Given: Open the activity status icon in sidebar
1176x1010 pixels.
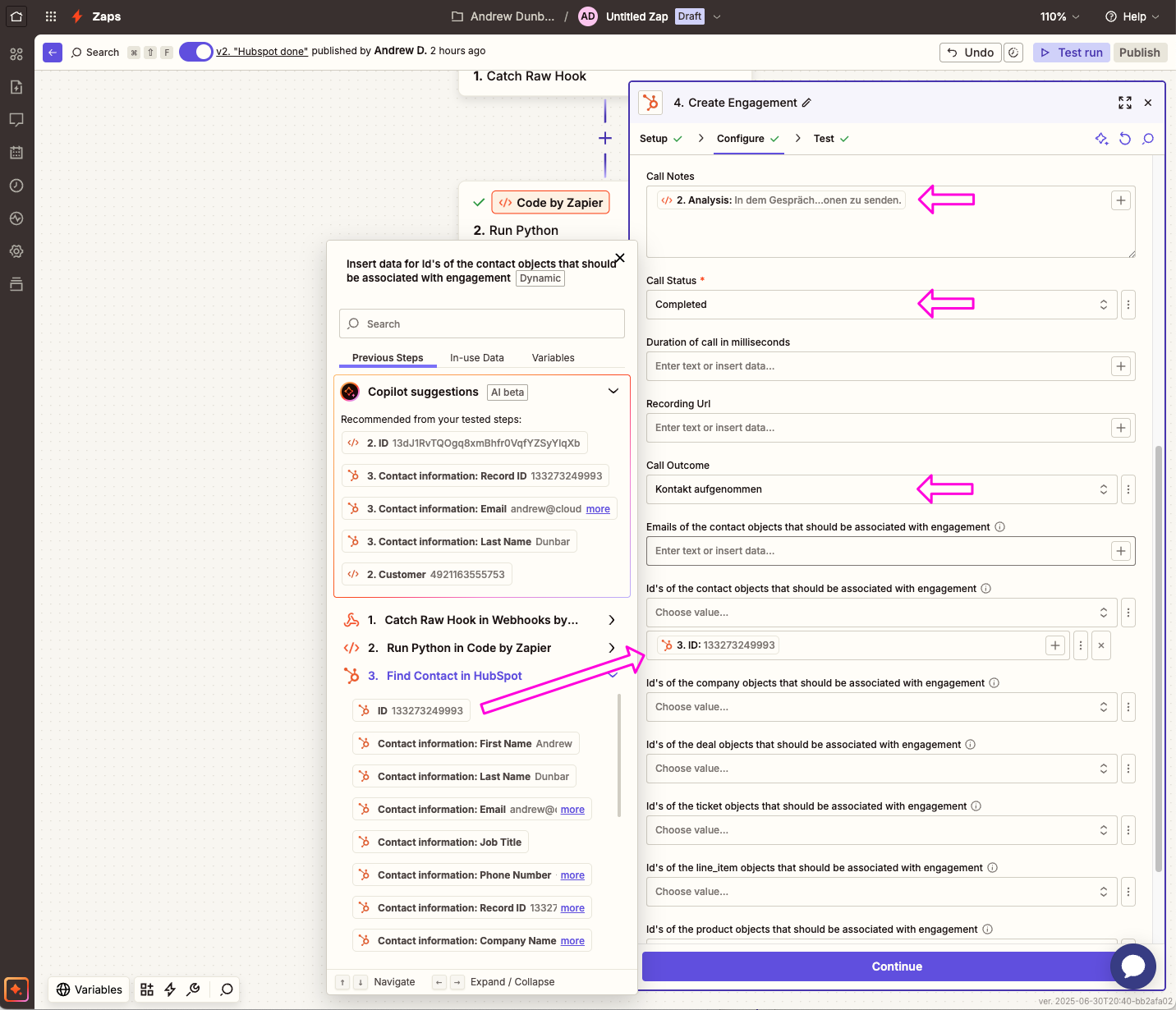Looking at the screenshot, I should pyautogui.click(x=16, y=218).
